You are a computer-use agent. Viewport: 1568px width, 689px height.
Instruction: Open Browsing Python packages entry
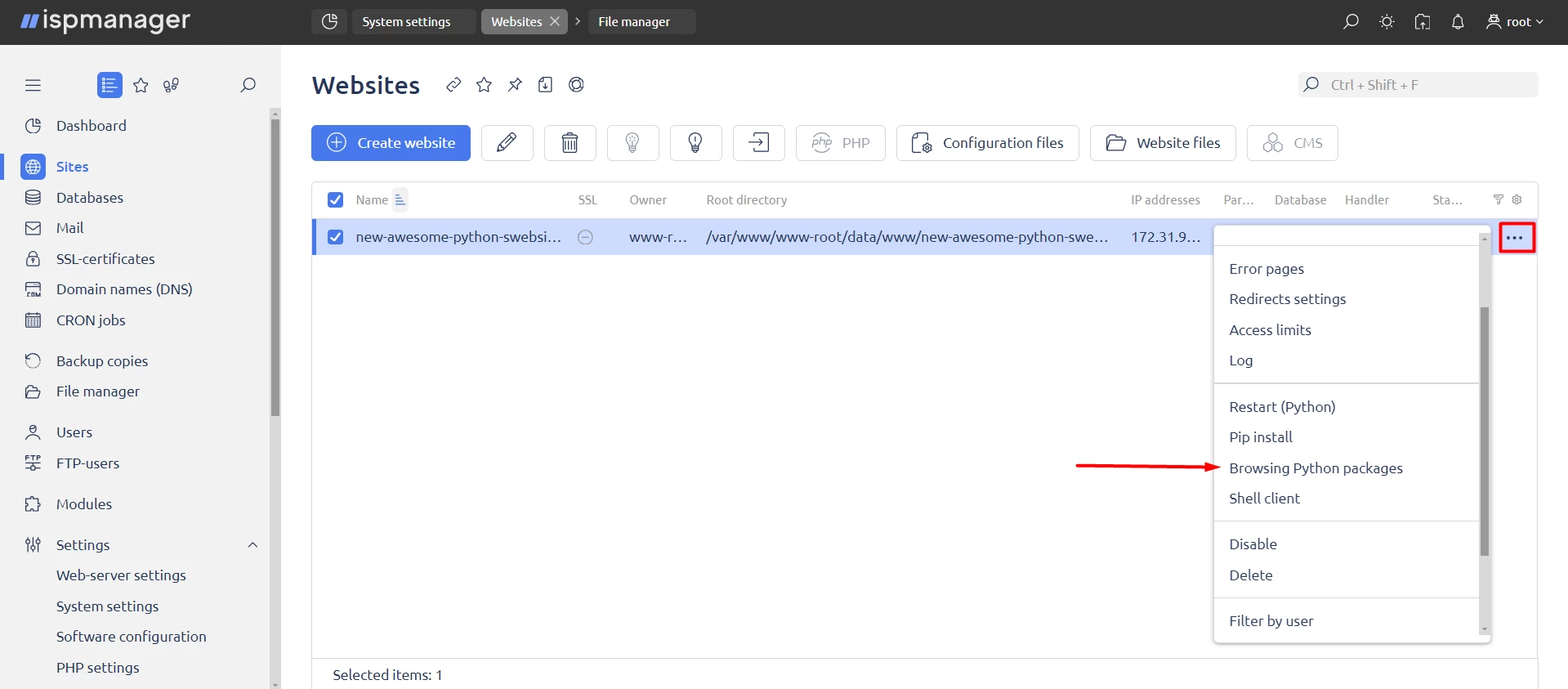tap(1316, 468)
